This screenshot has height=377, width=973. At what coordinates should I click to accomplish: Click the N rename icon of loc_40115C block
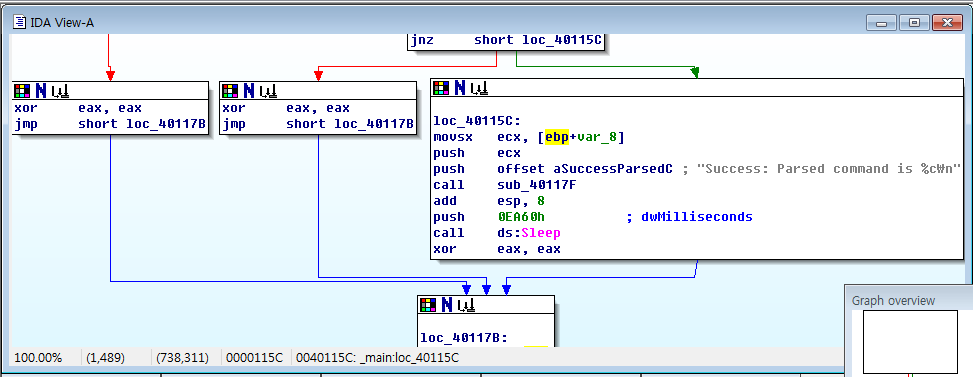point(459,88)
